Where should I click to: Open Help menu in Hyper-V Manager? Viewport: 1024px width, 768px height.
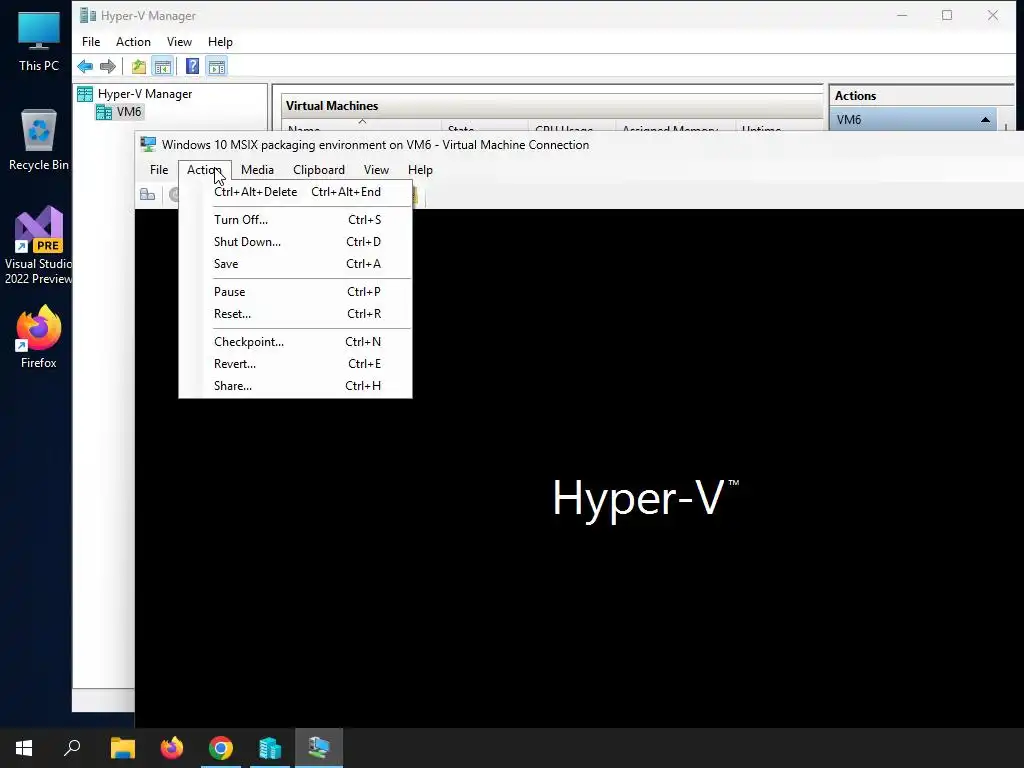click(x=220, y=42)
